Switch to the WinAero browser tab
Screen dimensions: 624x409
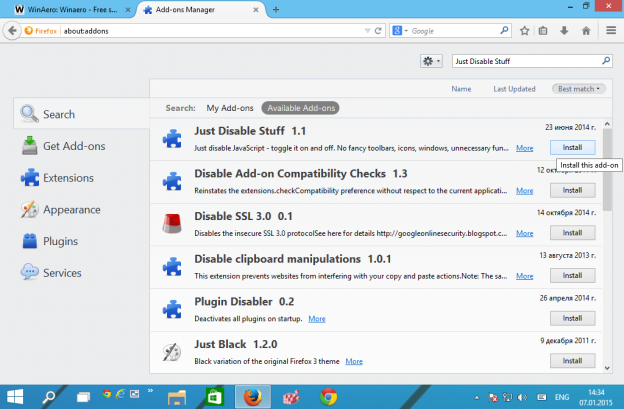tap(72, 10)
